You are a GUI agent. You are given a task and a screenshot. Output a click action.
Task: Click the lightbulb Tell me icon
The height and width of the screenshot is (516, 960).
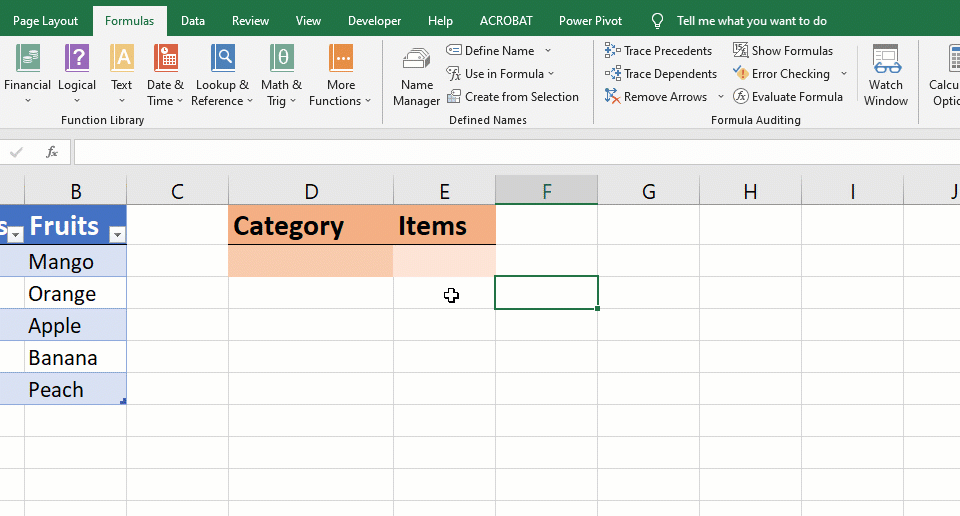657,21
